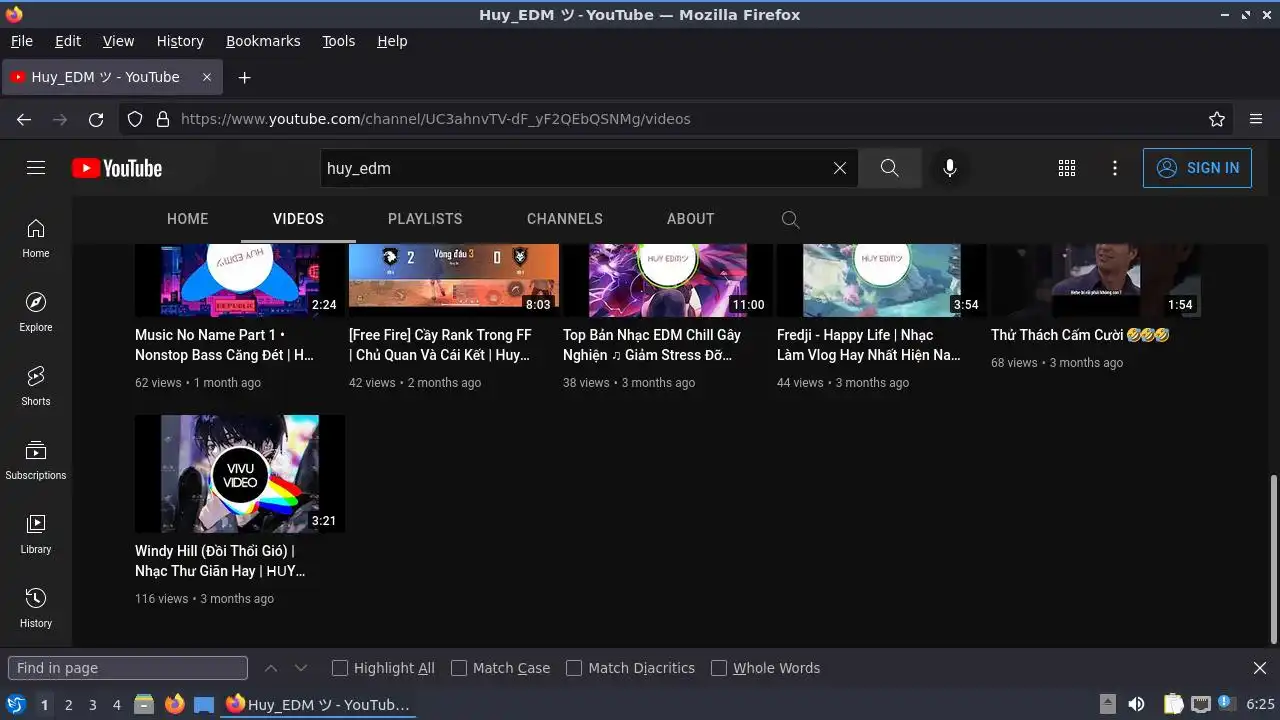Click Windy Hill 3:21 thumbnail
Screen dimensions: 1280x720
tap(240, 474)
